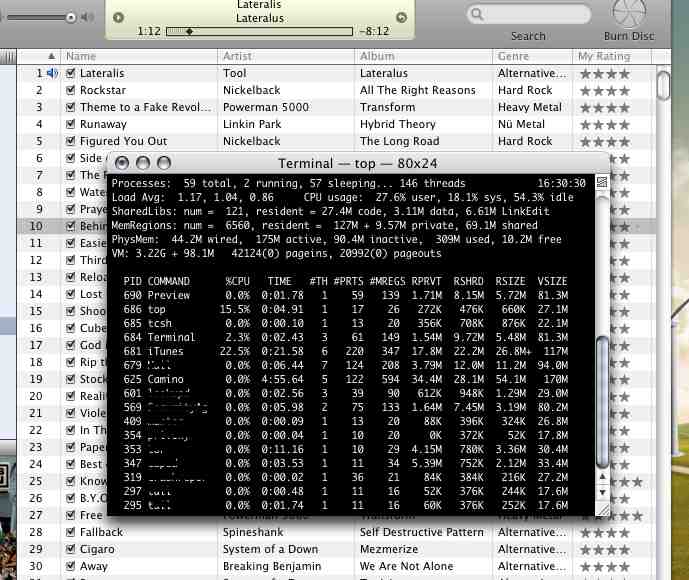This screenshot has height=580, width=689.
Task: Click the right arrow in iTunes display
Action: [402, 17]
